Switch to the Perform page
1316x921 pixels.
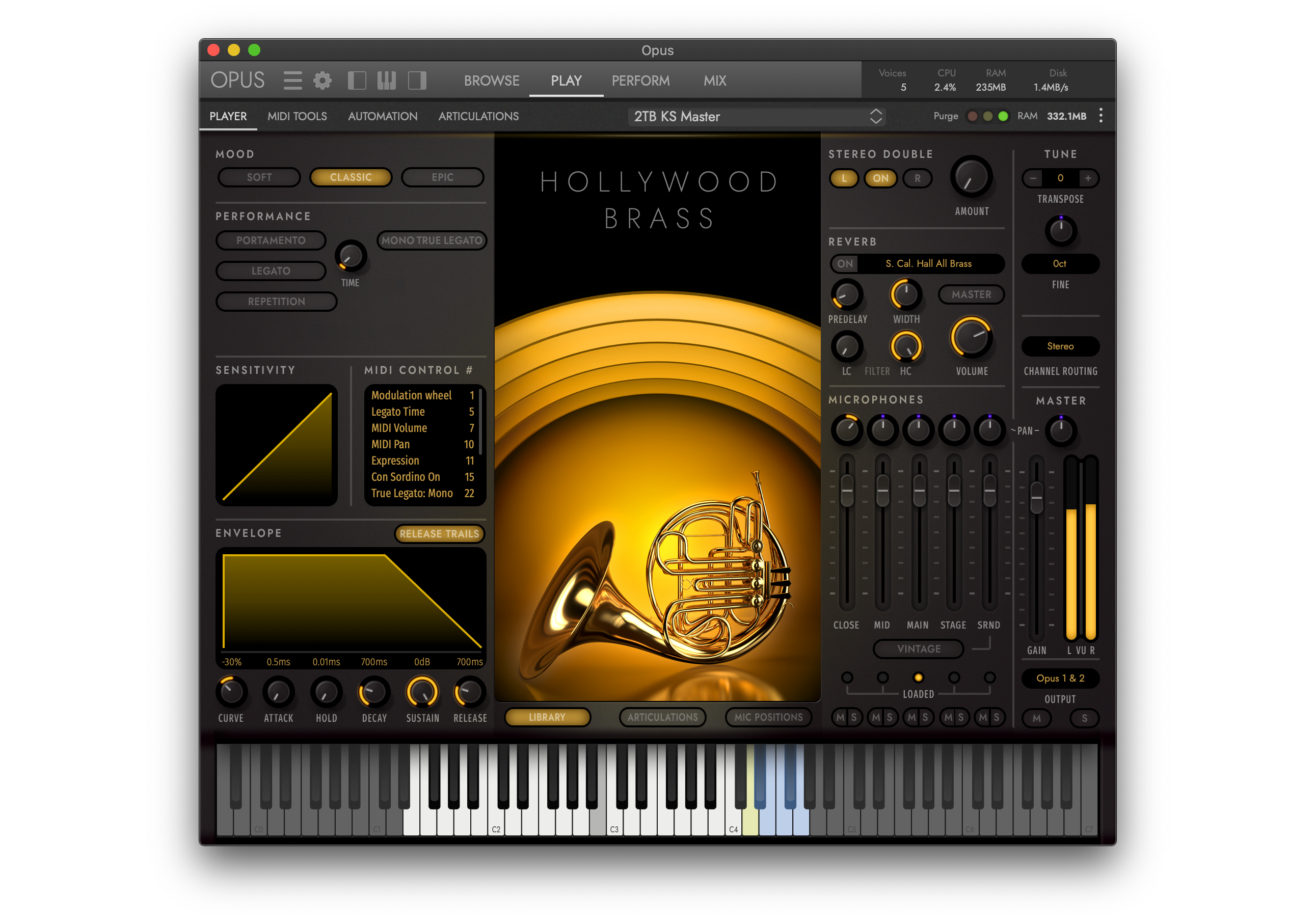click(x=640, y=80)
